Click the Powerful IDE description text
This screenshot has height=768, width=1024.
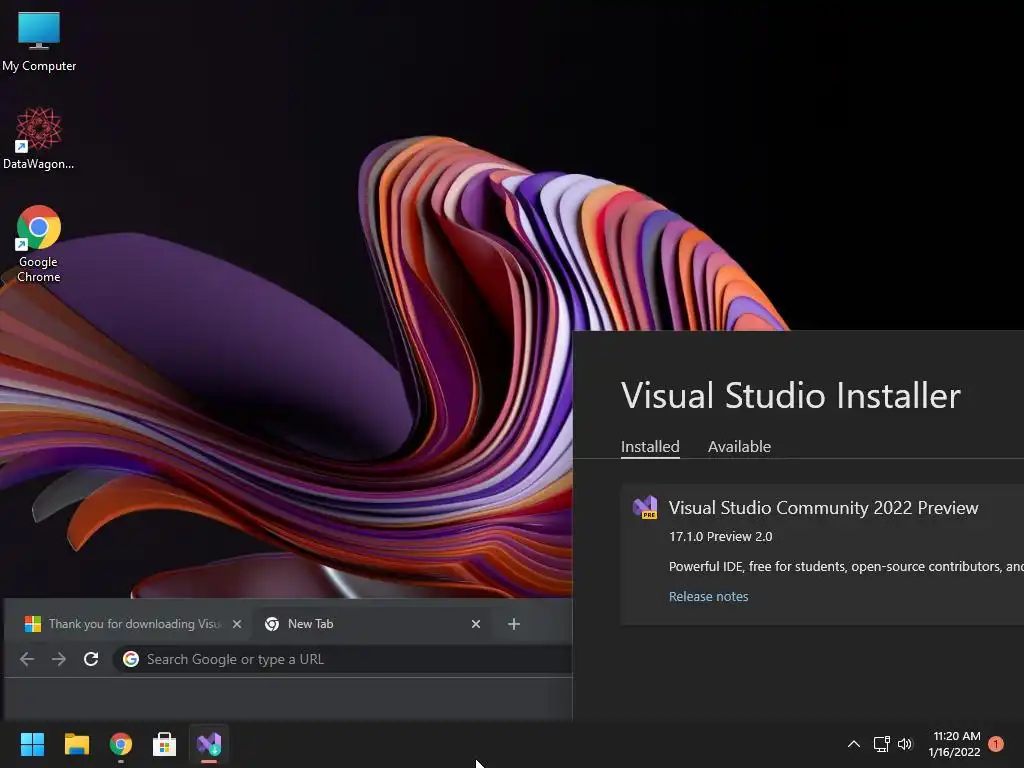pyautogui.click(x=846, y=566)
